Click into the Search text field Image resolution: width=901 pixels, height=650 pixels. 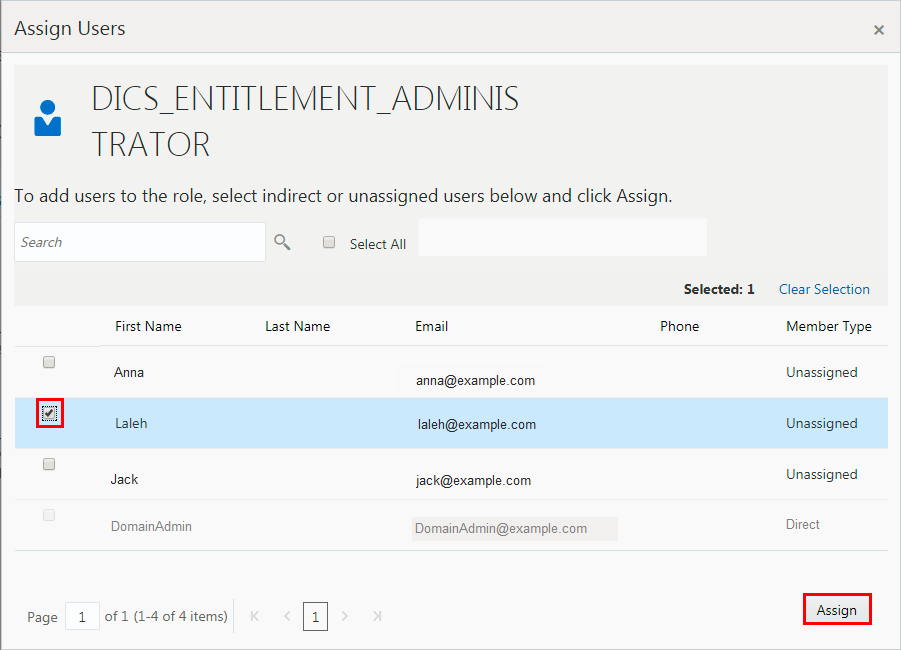pyautogui.click(x=140, y=242)
